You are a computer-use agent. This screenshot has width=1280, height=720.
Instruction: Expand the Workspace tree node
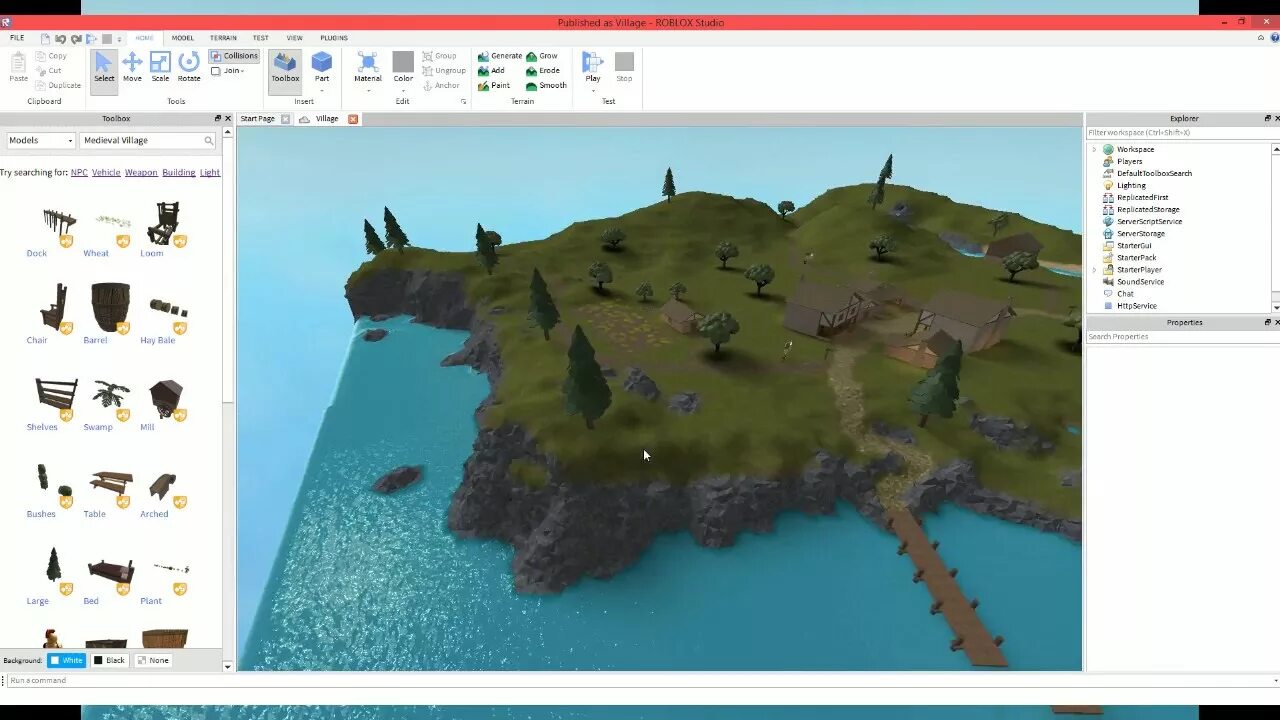click(1094, 149)
